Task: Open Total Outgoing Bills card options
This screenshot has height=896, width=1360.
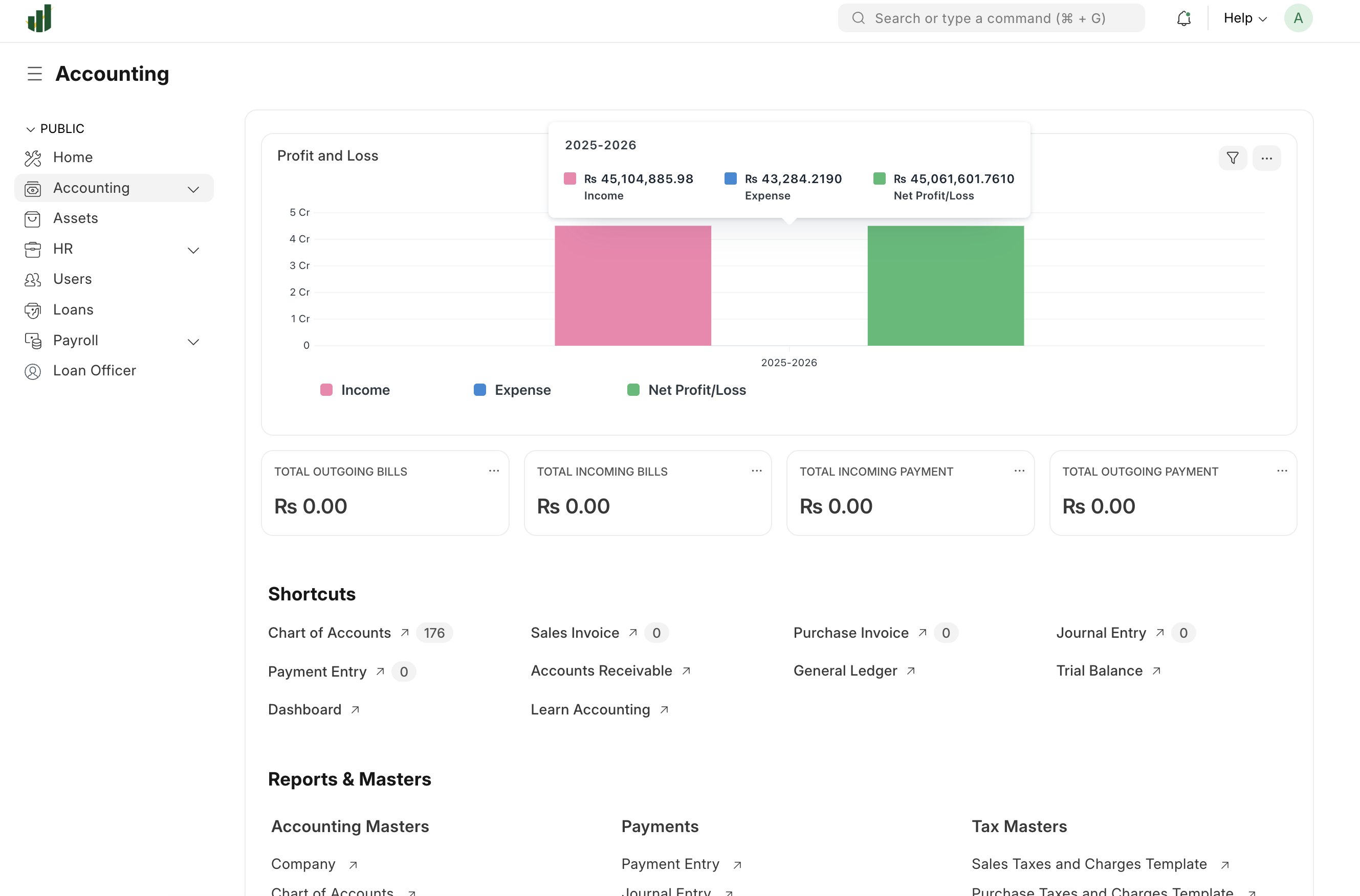Action: (494, 471)
